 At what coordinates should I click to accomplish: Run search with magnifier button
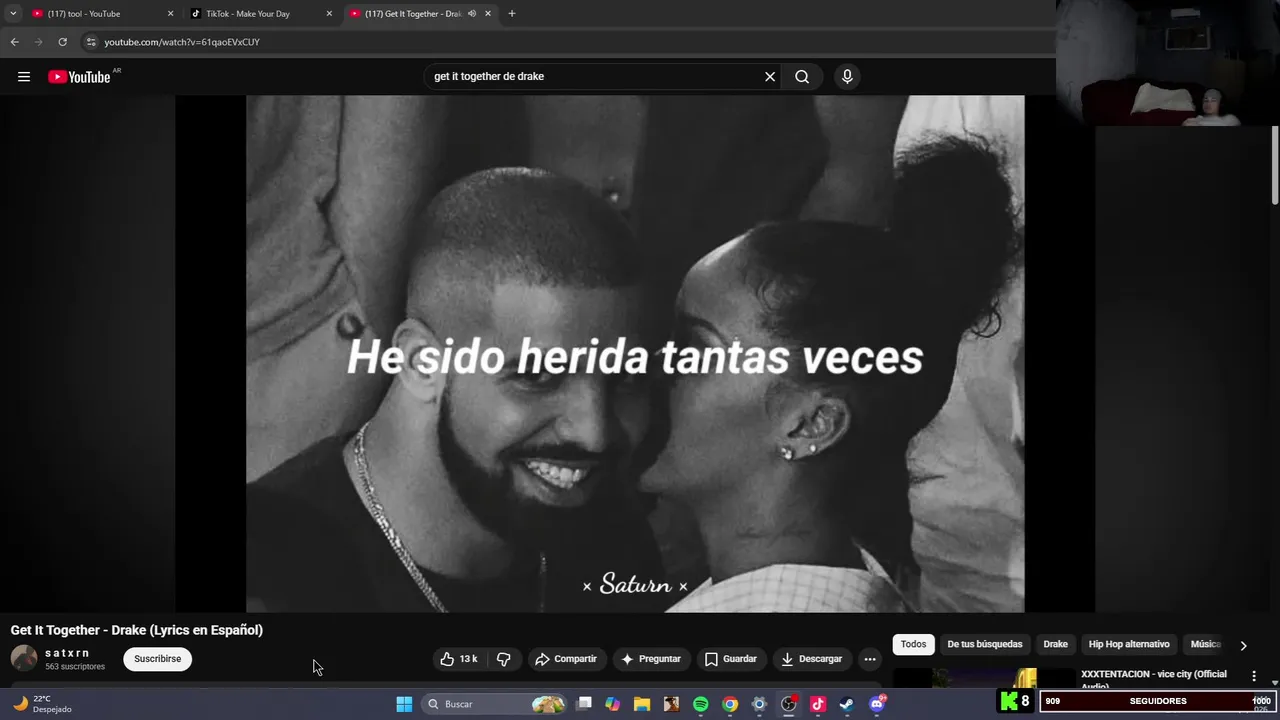tap(802, 77)
